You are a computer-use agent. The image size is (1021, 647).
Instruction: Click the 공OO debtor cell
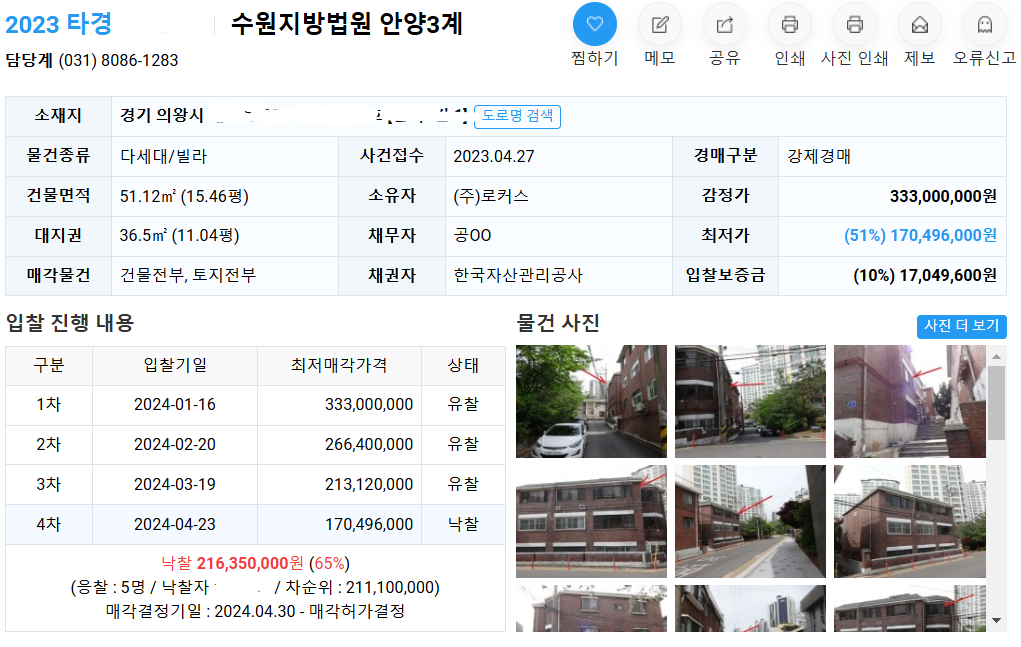click(x=559, y=236)
